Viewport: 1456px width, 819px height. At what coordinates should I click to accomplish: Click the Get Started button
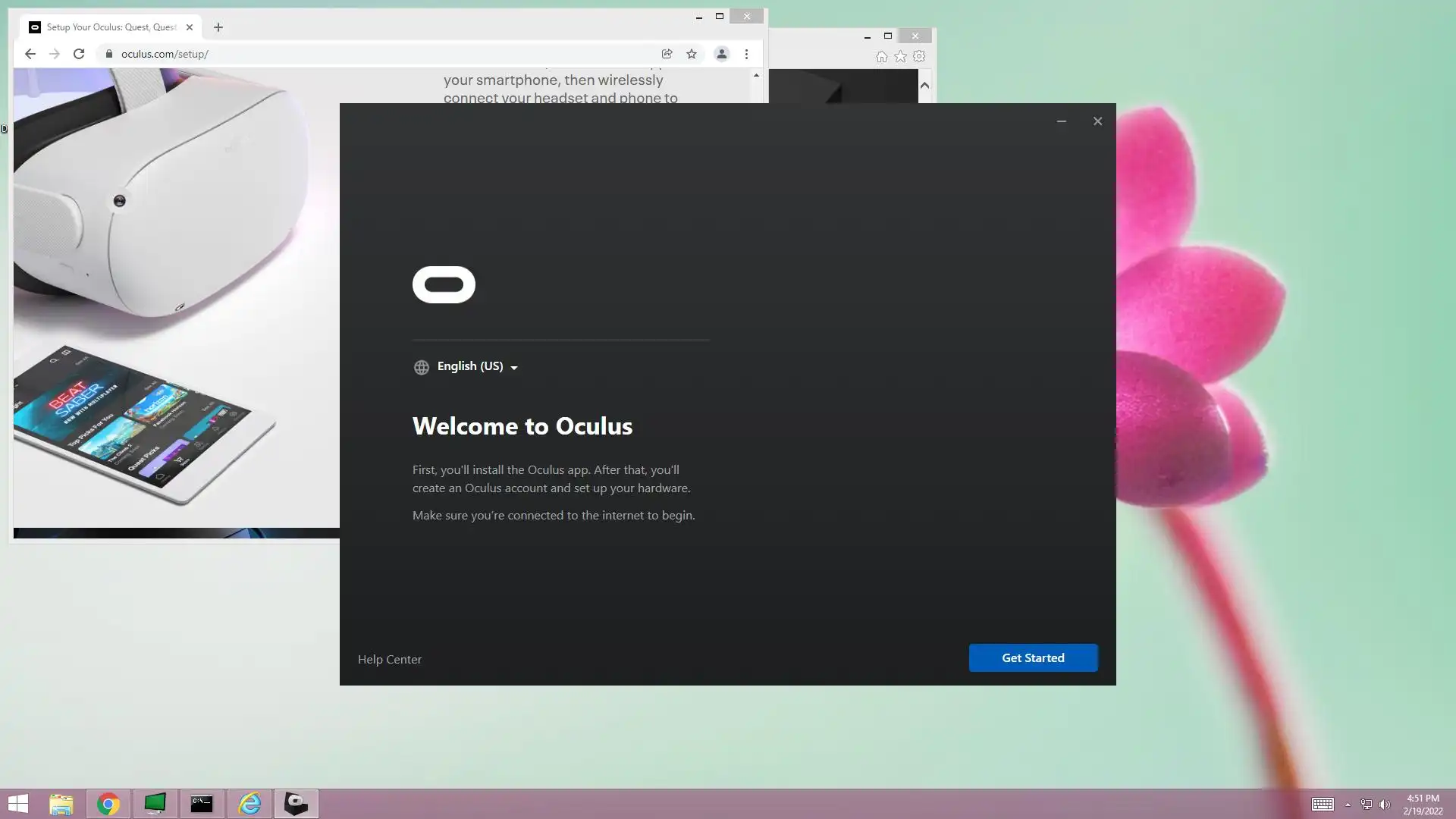1033,657
